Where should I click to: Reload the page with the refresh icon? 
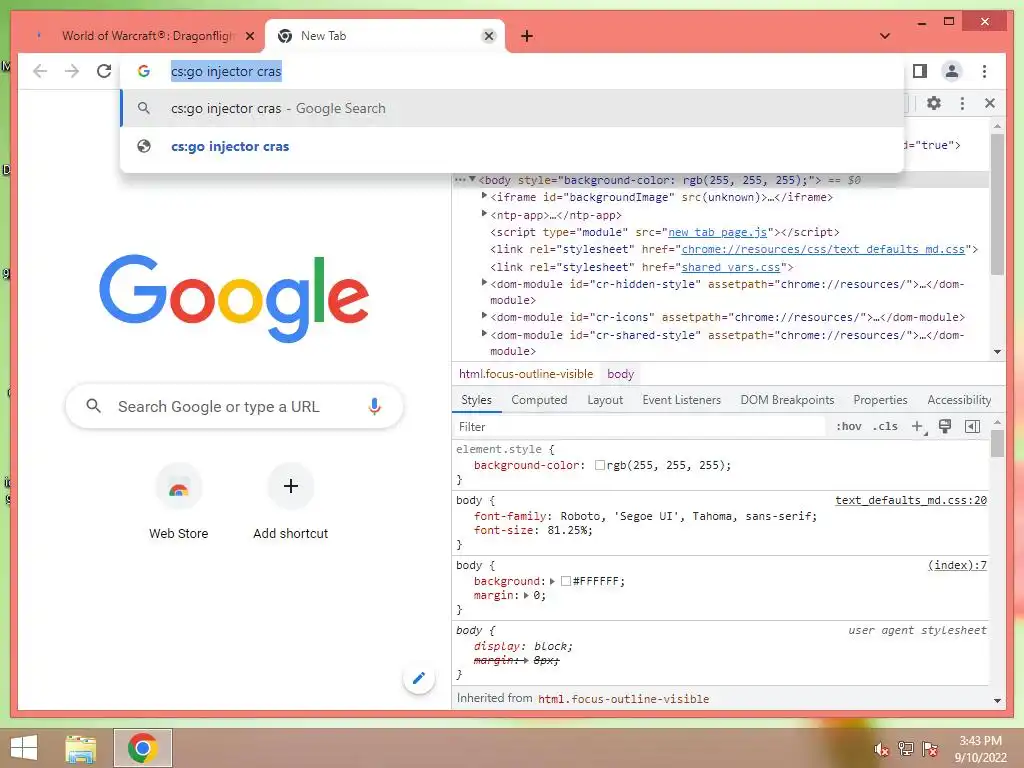tap(104, 71)
